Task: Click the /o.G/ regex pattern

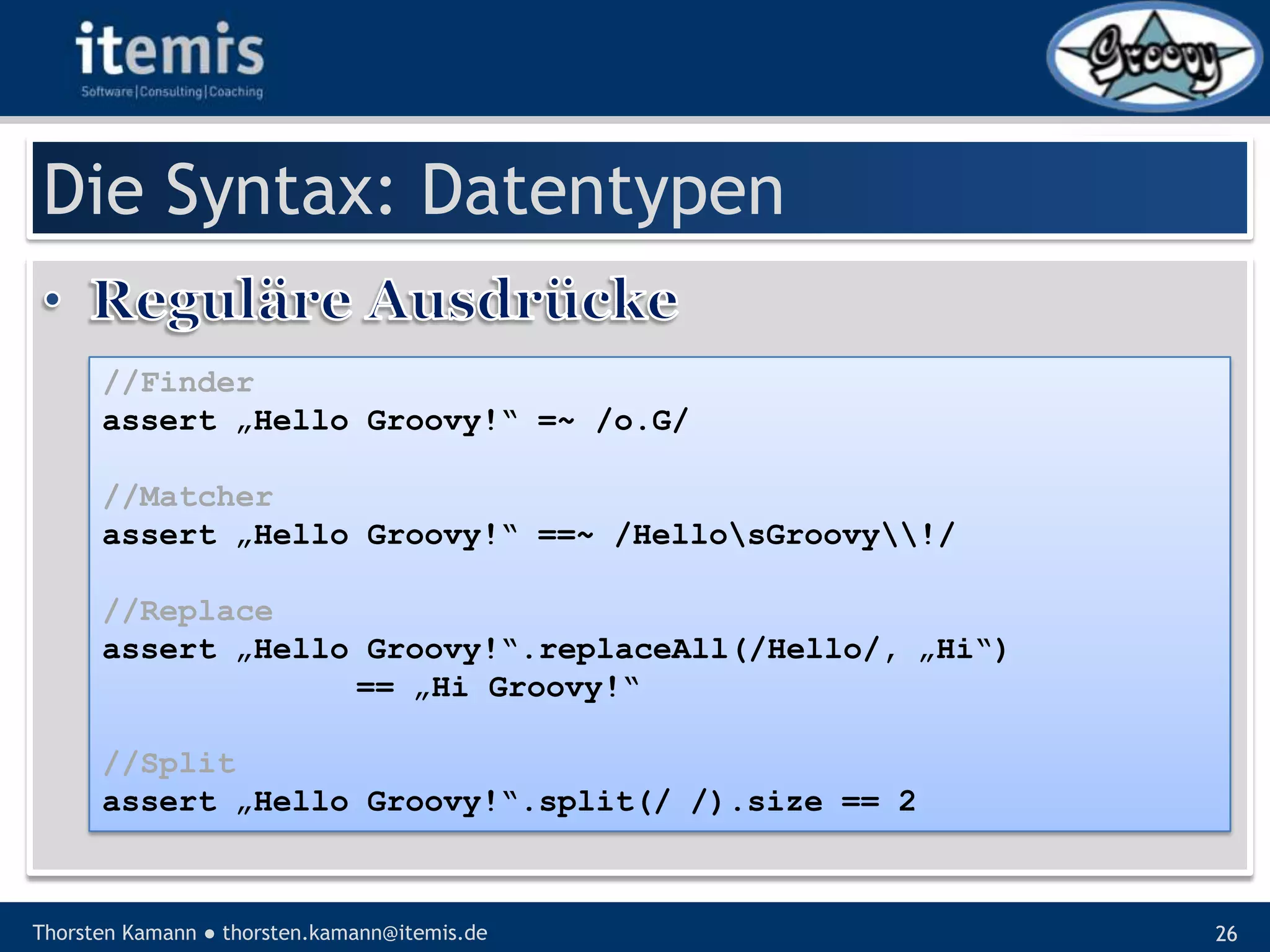Action: [x=642, y=421]
